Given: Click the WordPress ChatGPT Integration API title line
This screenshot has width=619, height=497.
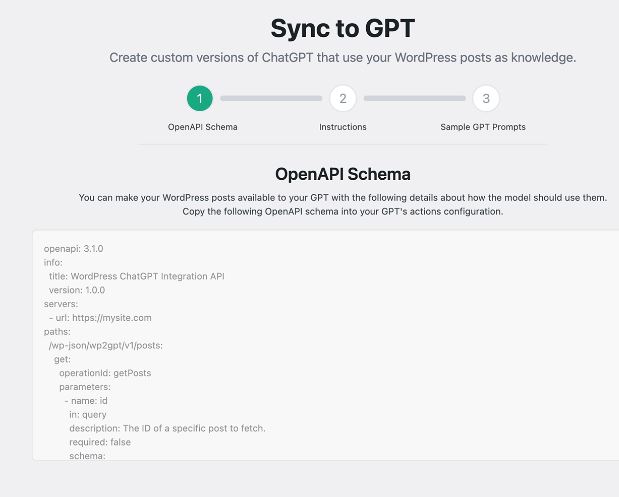Looking at the screenshot, I should (137, 276).
